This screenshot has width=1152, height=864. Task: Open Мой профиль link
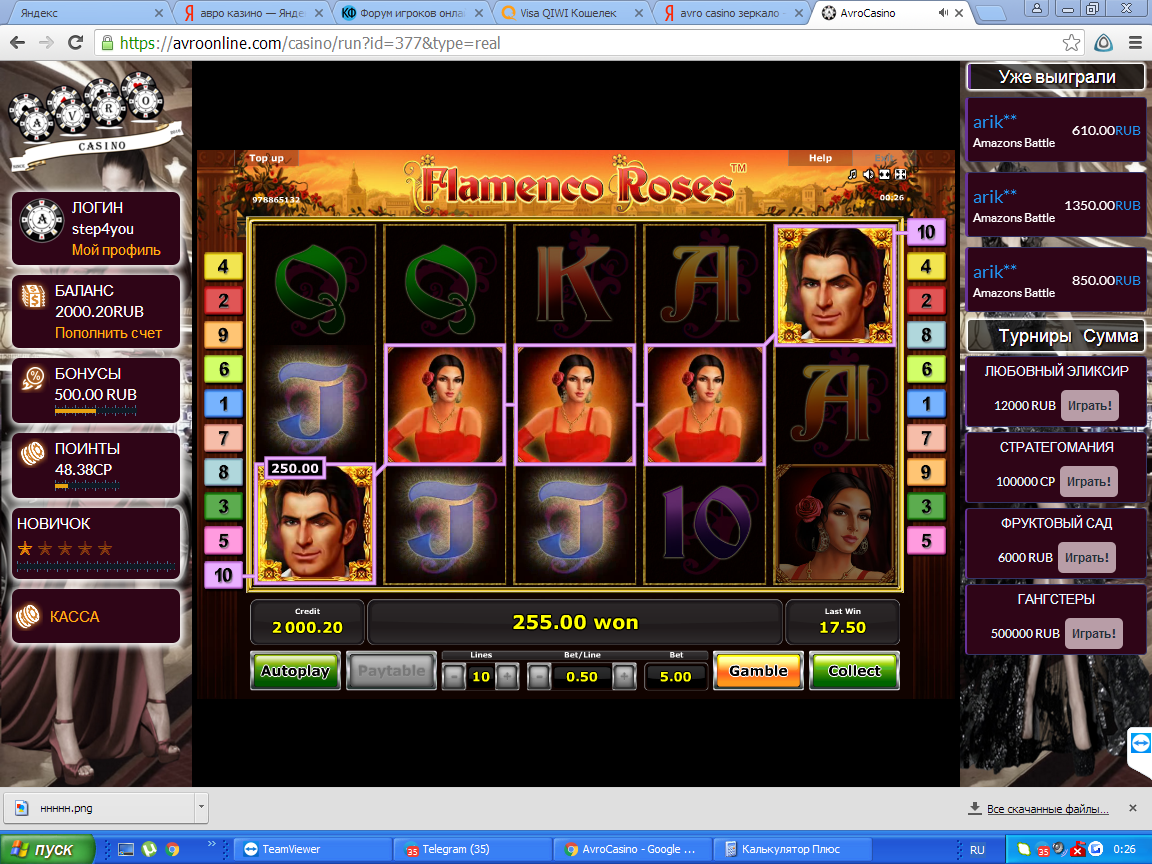click(x=116, y=250)
